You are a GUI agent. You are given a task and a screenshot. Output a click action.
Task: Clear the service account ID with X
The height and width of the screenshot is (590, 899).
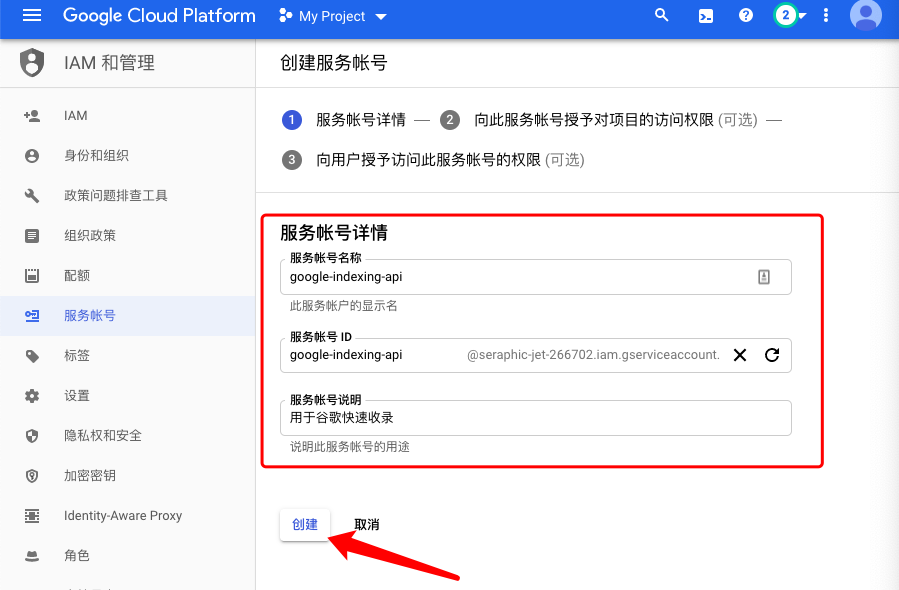(x=740, y=355)
